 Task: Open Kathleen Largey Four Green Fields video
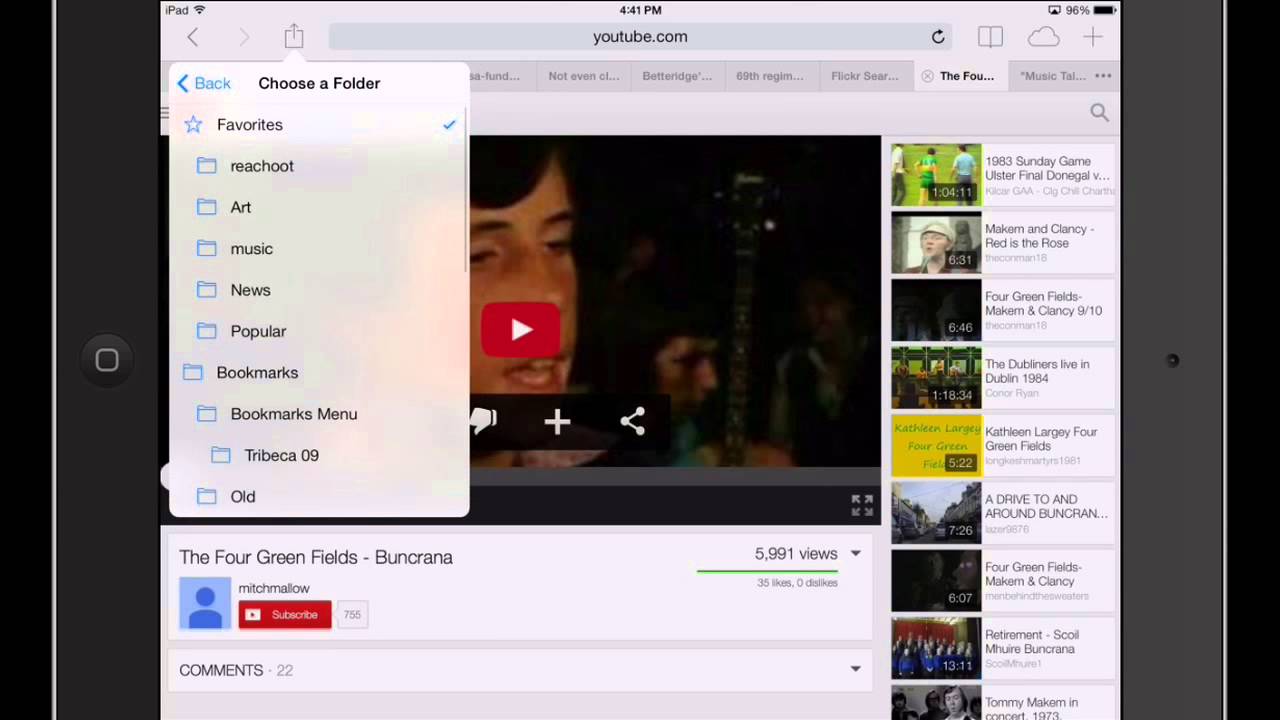(x=1003, y=445)
